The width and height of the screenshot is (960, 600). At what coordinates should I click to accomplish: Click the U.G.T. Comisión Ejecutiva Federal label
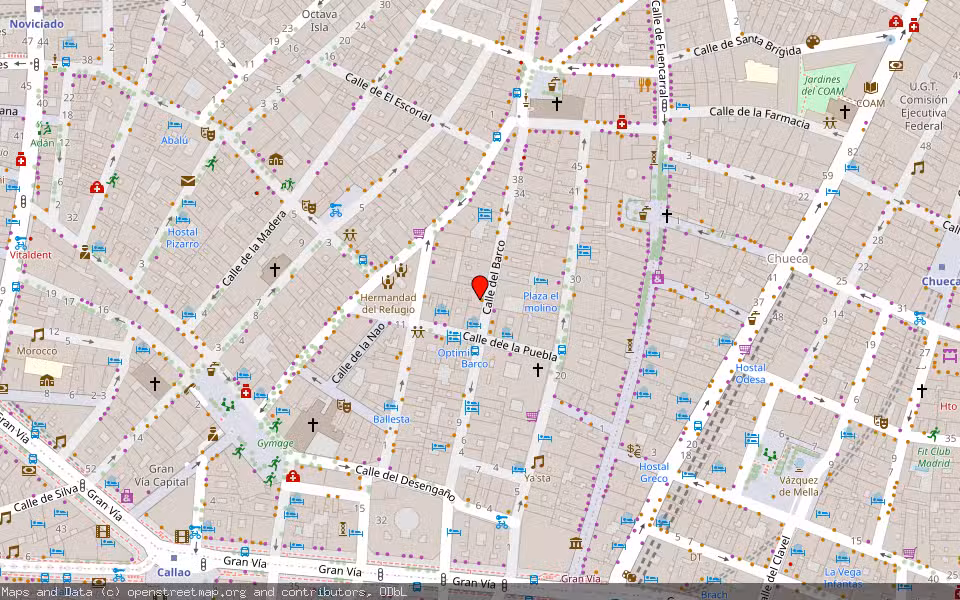coord(923,106)
